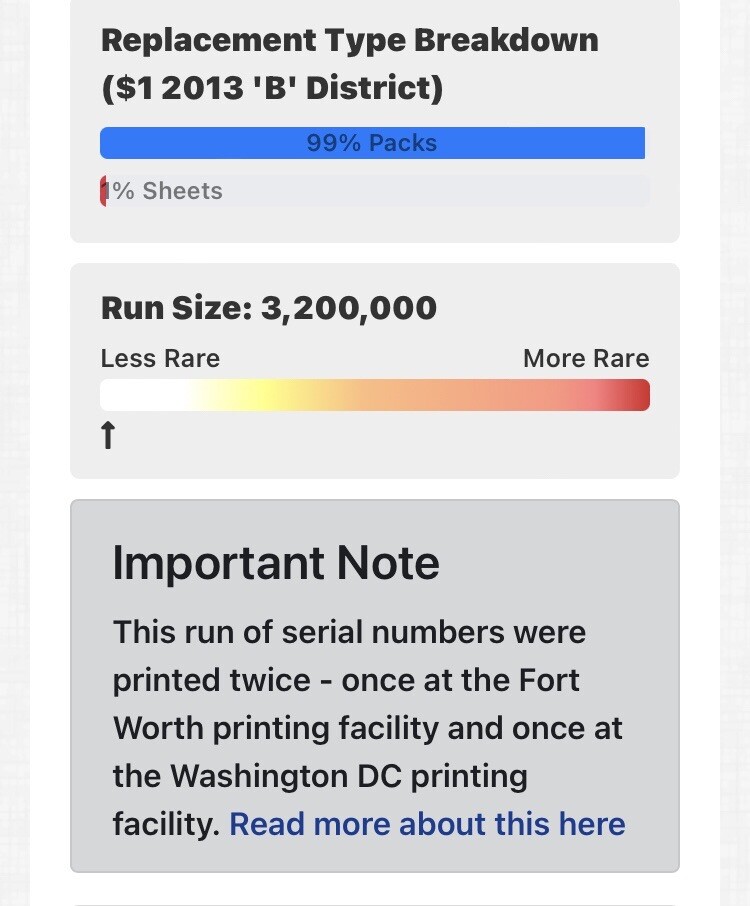
Task: Click the "Important Note" heading
Action: pyautogui.click(x=276, y=563)
